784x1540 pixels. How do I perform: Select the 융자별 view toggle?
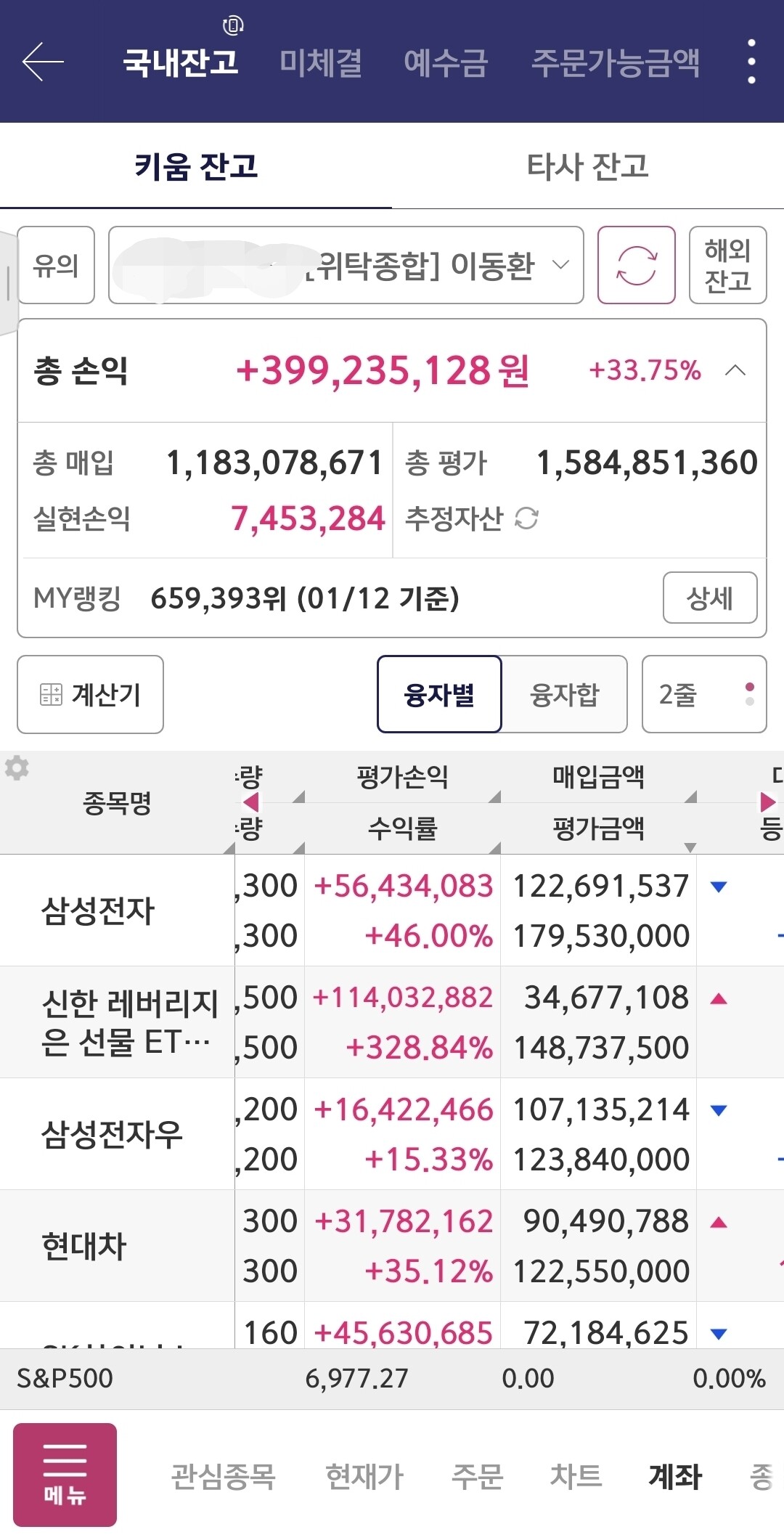(x=439, y=694)
